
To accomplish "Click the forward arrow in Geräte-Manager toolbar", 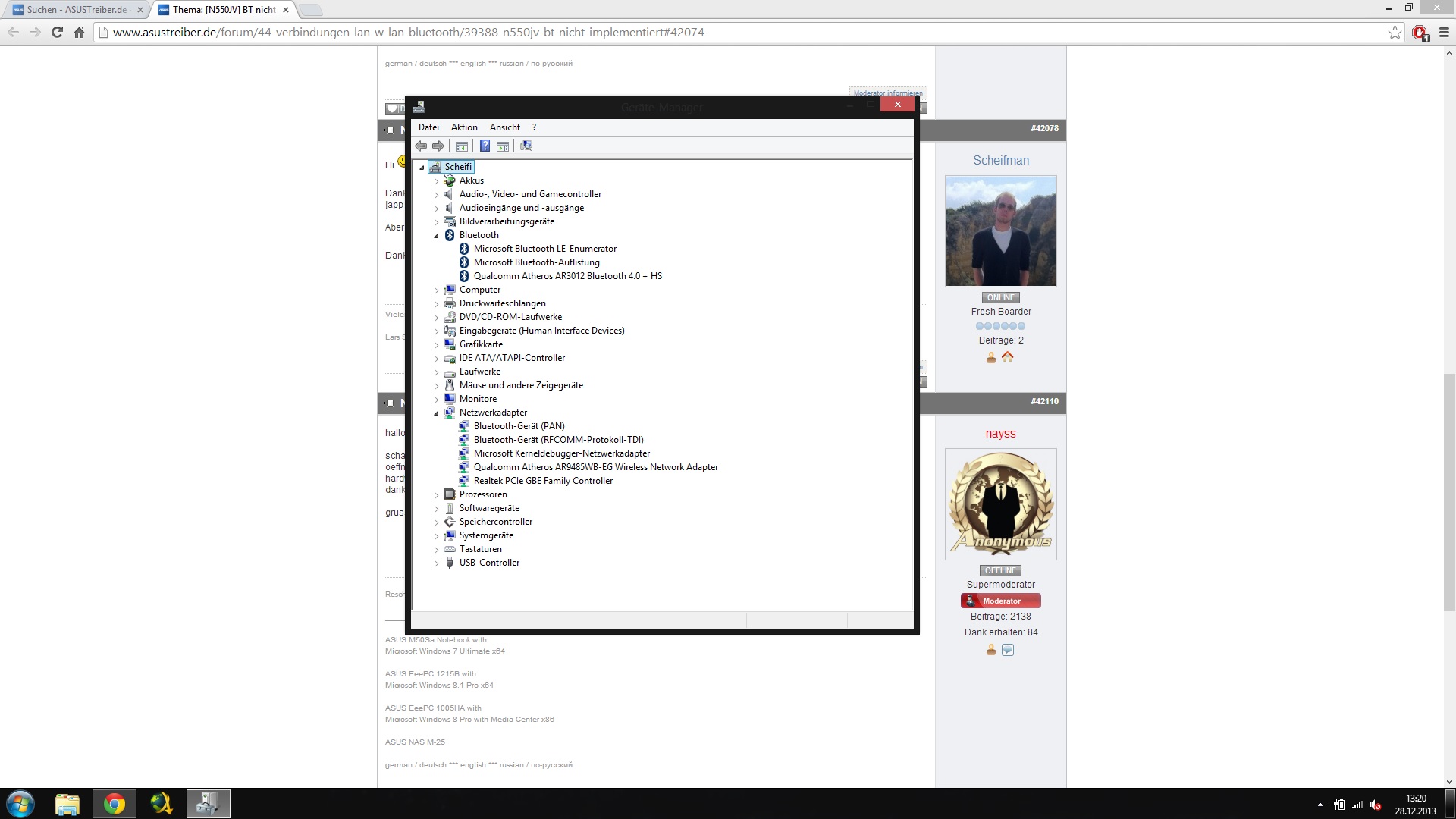I will click(x=438, y=146).
